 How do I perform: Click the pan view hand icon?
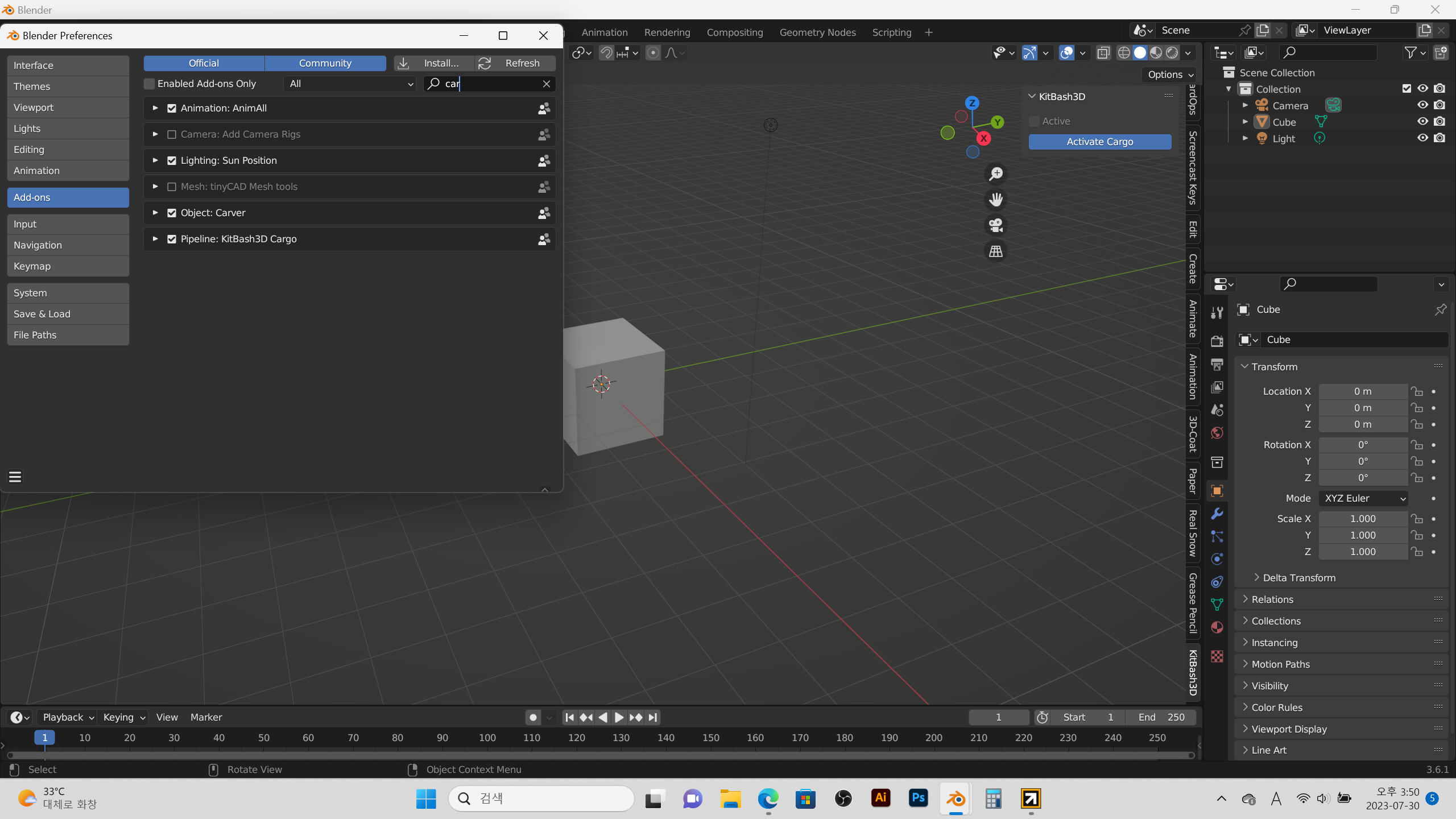pos(996,200)
